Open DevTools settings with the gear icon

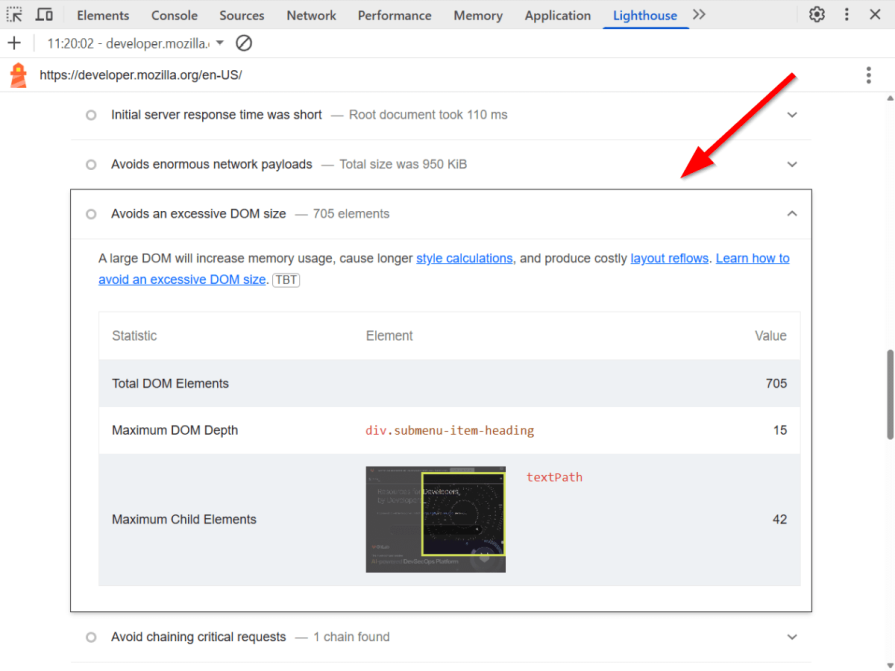tap(816, 15)
